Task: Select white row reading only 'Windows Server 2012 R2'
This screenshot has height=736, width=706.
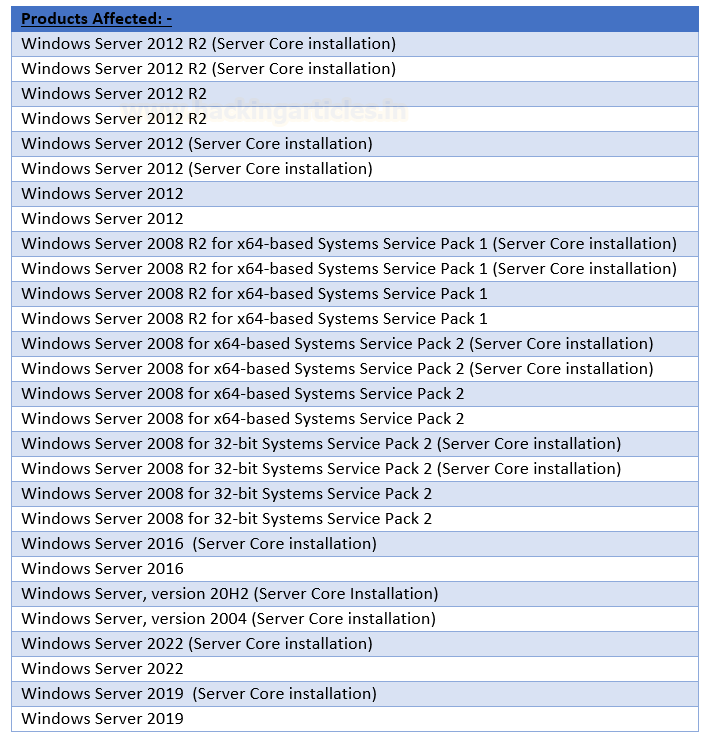Action: click(355, 119)
